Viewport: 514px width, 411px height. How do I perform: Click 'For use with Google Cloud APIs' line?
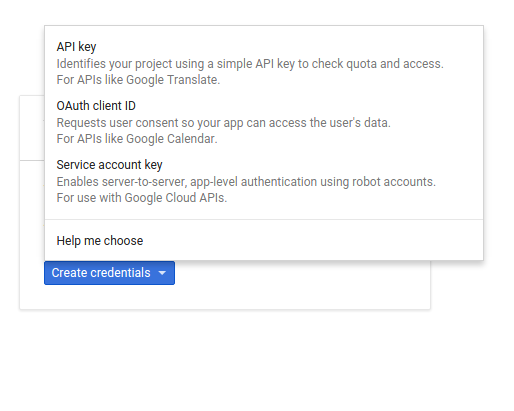point(142,198)
